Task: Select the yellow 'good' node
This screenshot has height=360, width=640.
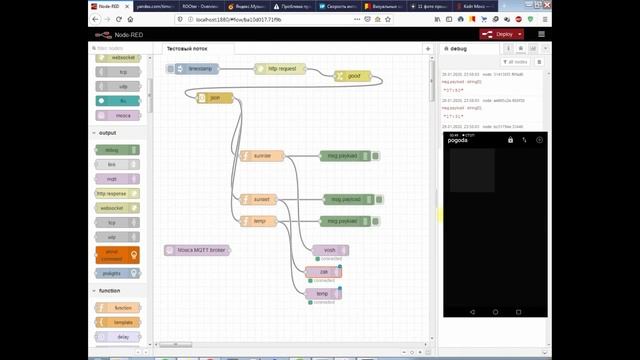Action: pos(353,76)
